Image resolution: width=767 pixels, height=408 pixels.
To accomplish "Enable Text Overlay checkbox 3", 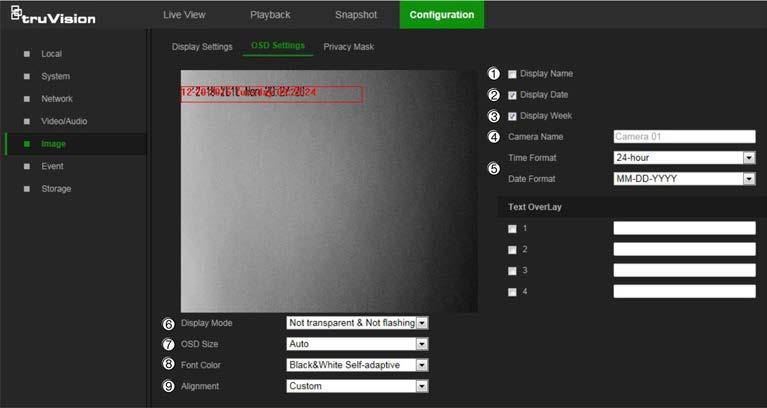I will tap(512, 271).
